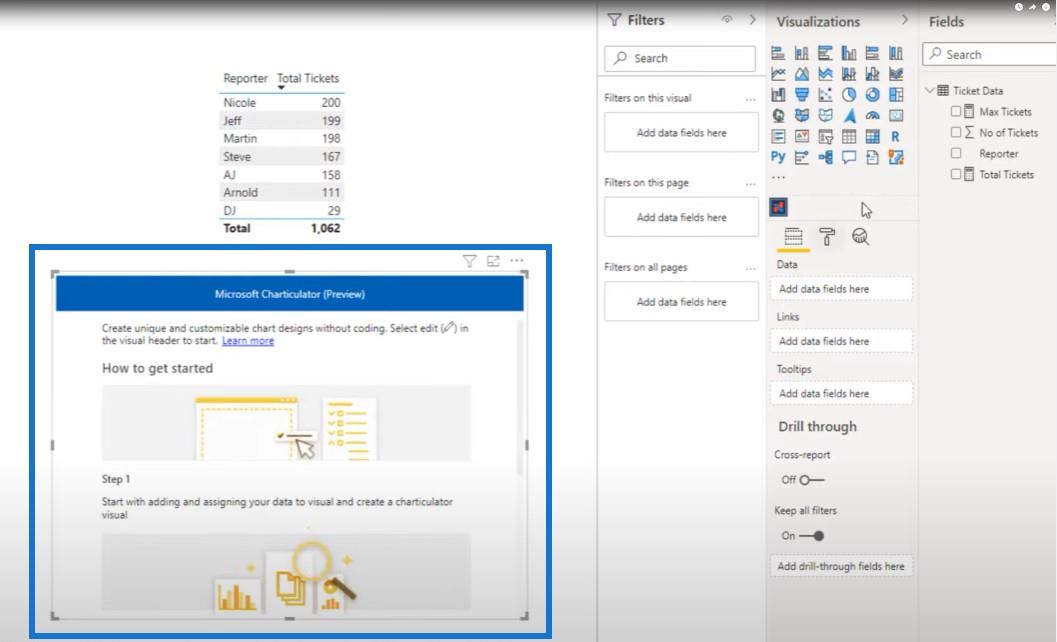This screenshot has height=642, width=1057.
Task: Open filter icon in visual header
Action: tap(470, 261)
